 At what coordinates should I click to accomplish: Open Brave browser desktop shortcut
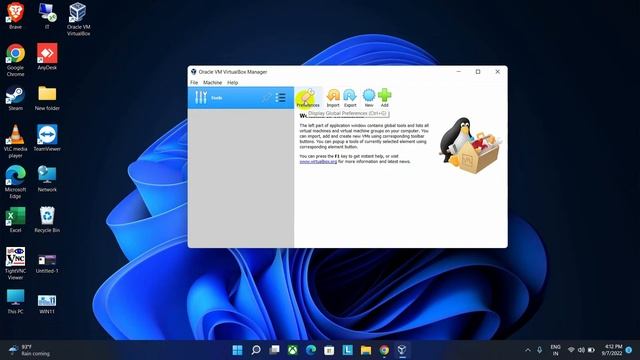click(x=16, y=16)
